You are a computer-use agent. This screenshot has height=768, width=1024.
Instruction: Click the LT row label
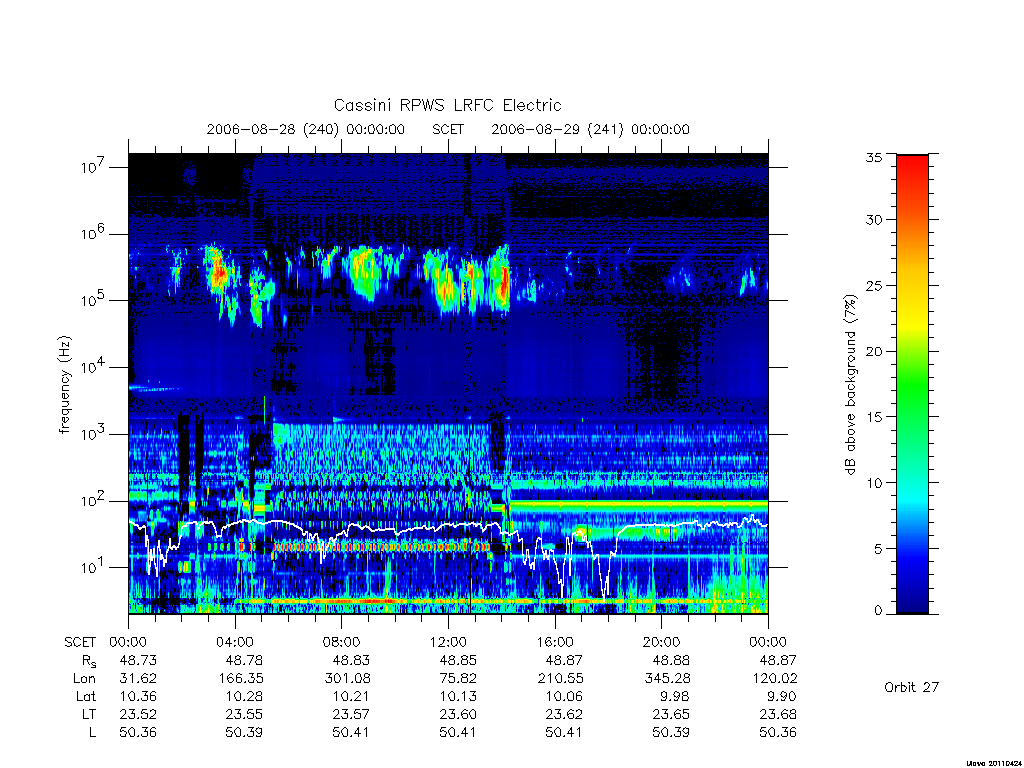click(x=88, y=714)
